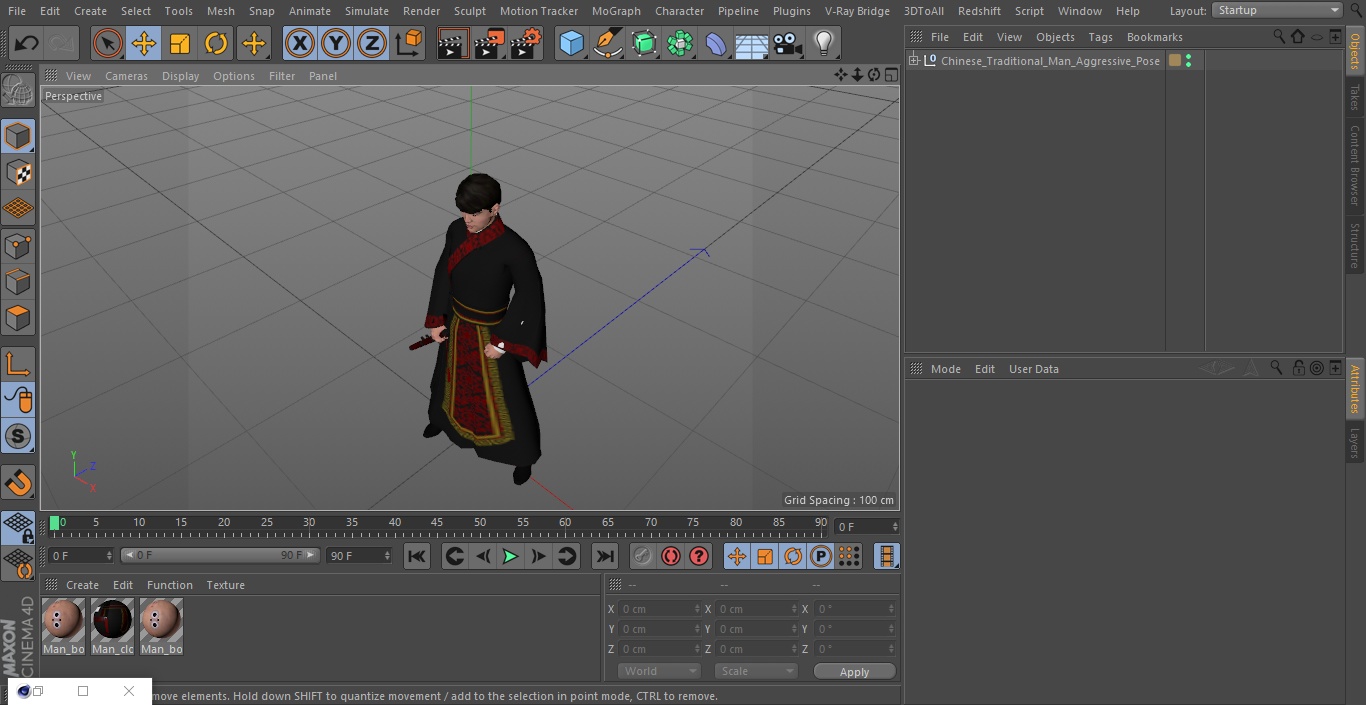Open Attributes Mode menu
The image size is (1366, 705).
945,369
